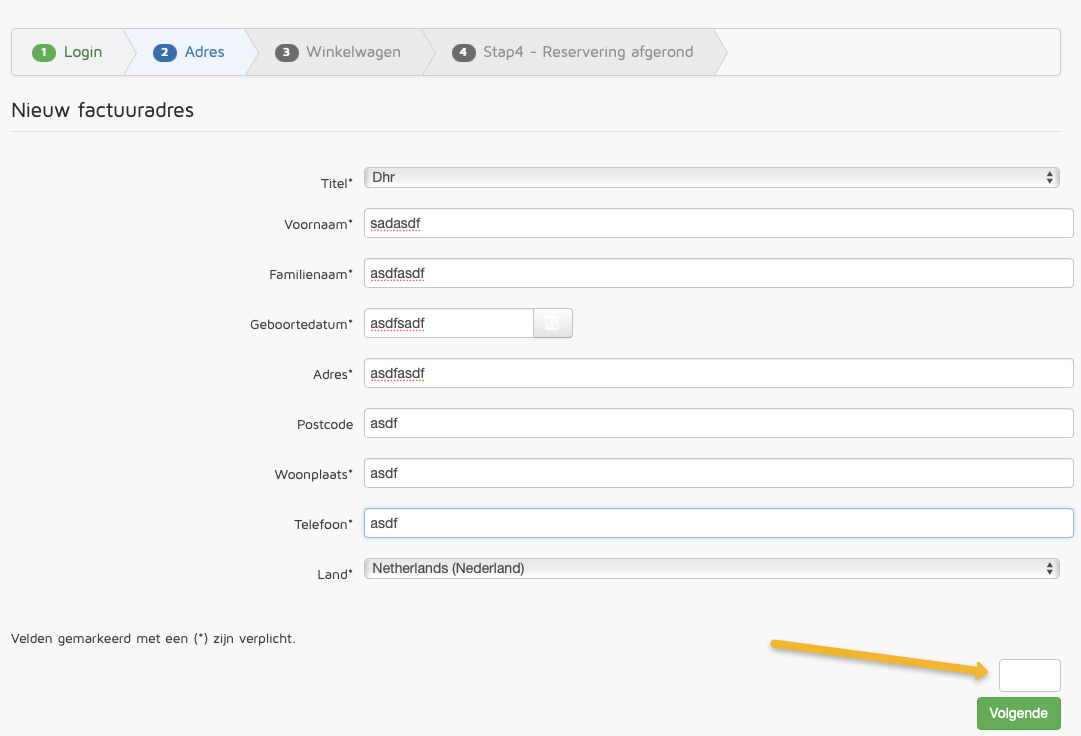
Task: Click the Adres step label text
Action: 205,52
